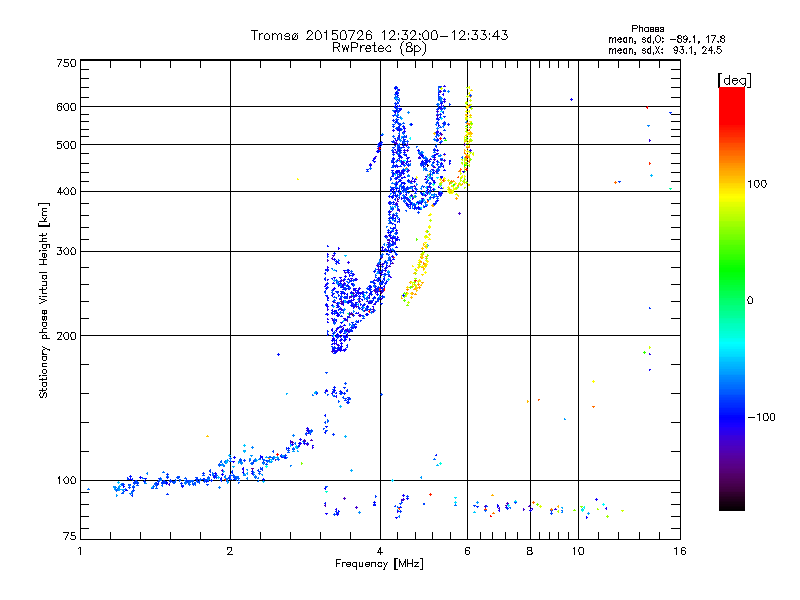Select the 'mean, sd,X: 93.1, 24.5' line
Viewport: 800px width, 600px height.
click(665, 50)
